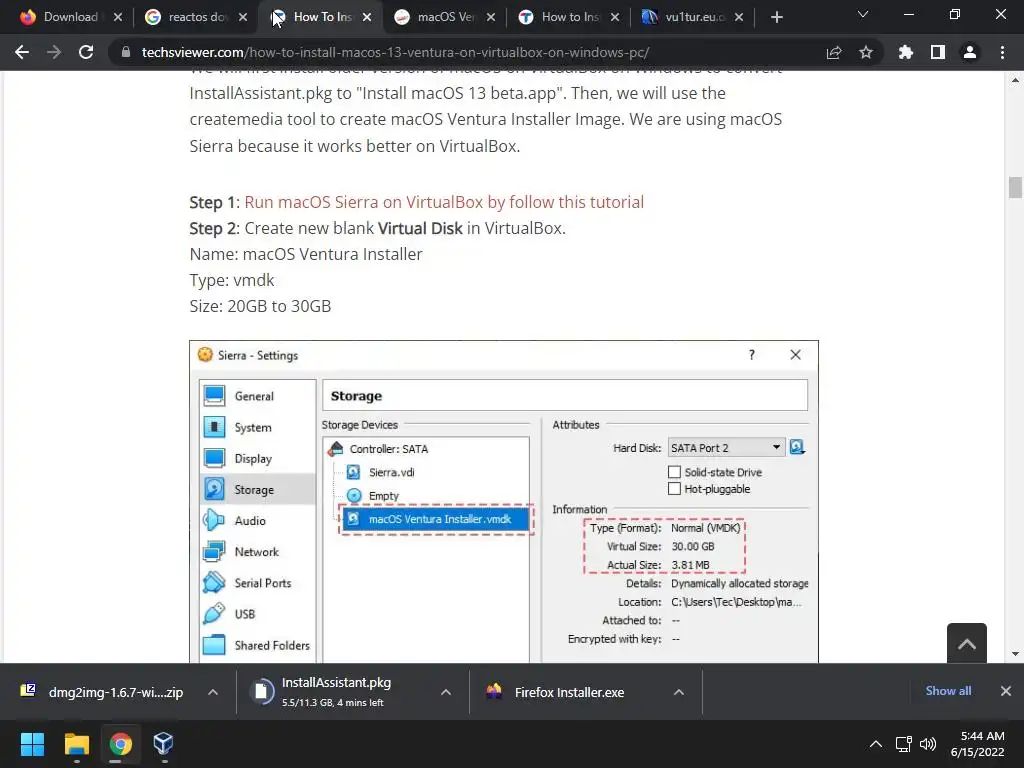This screenshot has height=768, width=1024.
Task: Expand options for dmg2img zip download
Action: pos(213,692)
